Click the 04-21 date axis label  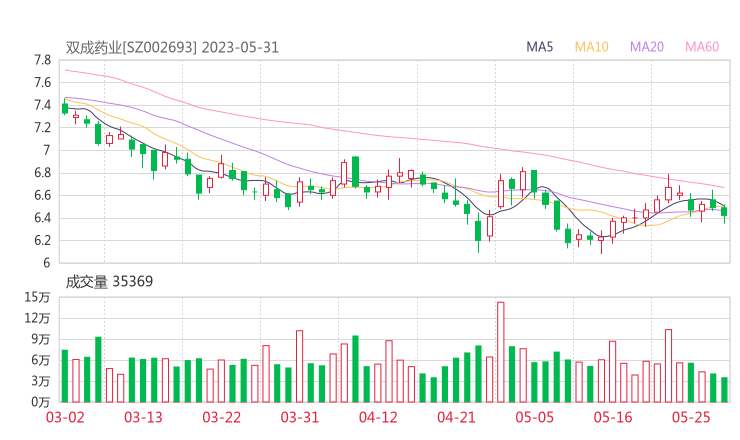(456, 417)
